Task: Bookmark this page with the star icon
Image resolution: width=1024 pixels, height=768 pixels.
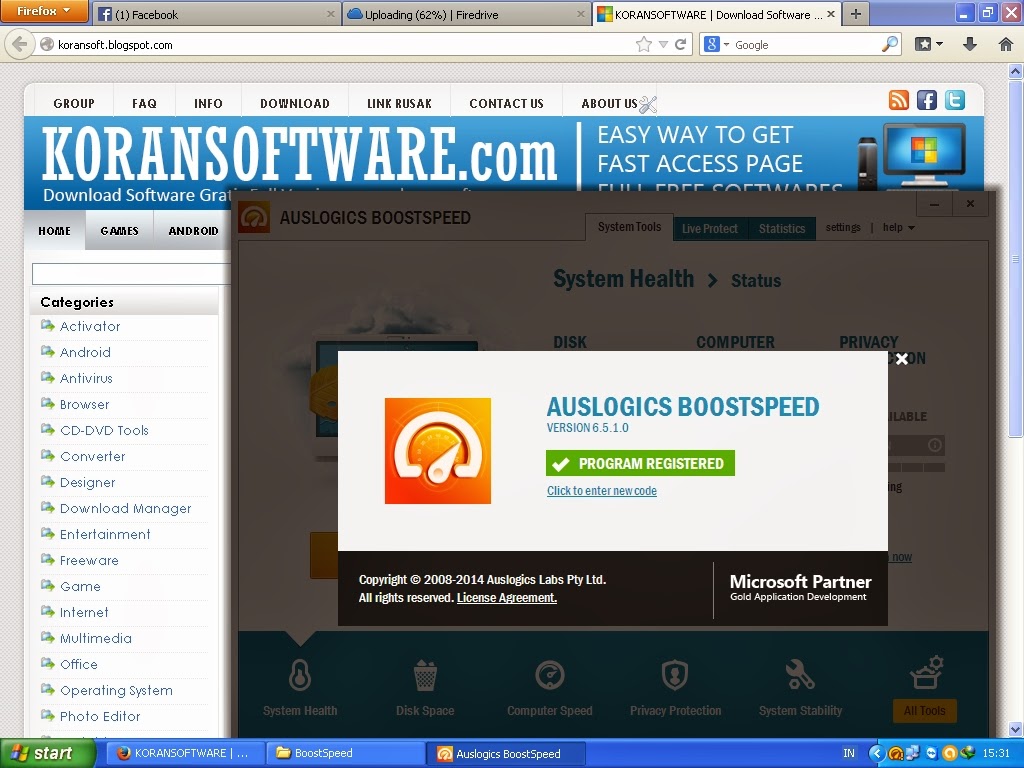Action: click(x=644, y=44)
